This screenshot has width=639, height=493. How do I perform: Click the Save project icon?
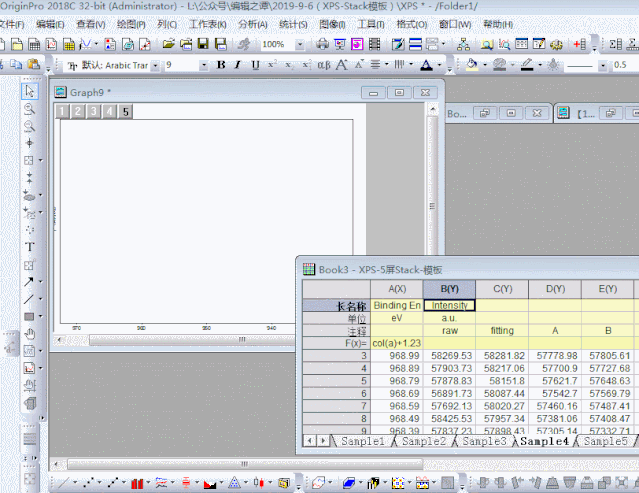coord(203,44)
